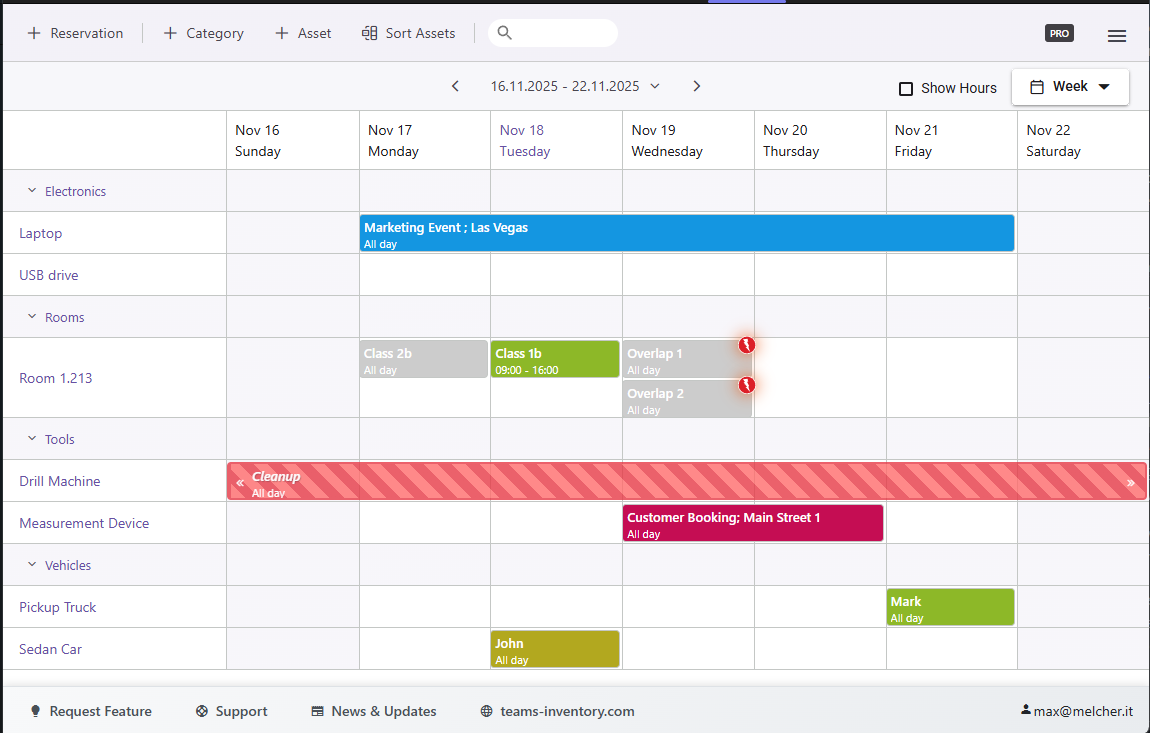Add a new Category from the toolbar
1150x733 pixels.
tap(203, 32)
